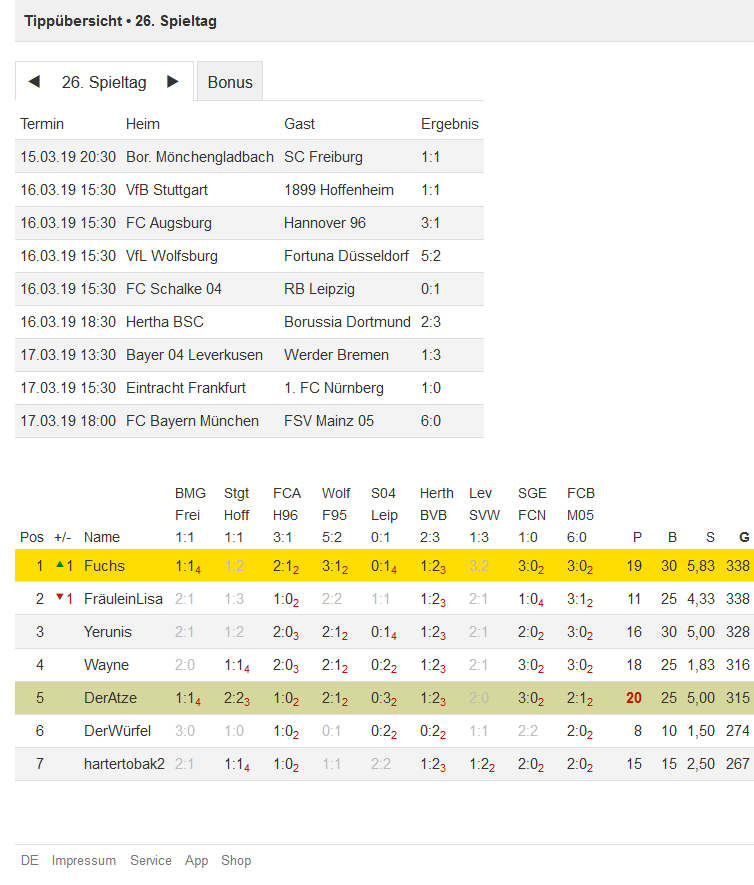Select Yerunis in the ranking list

pyautogui.click(x=108, y=632)
